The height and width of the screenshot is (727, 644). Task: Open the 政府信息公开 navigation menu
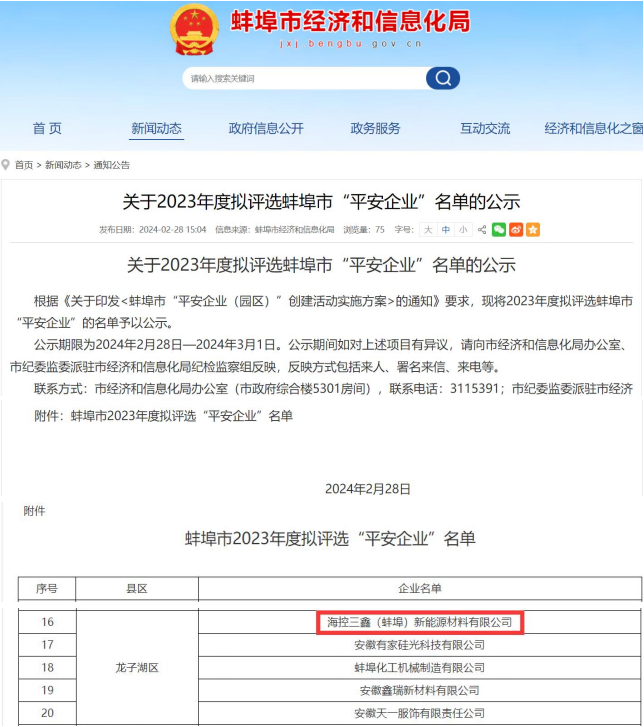(x=266, y=128)
